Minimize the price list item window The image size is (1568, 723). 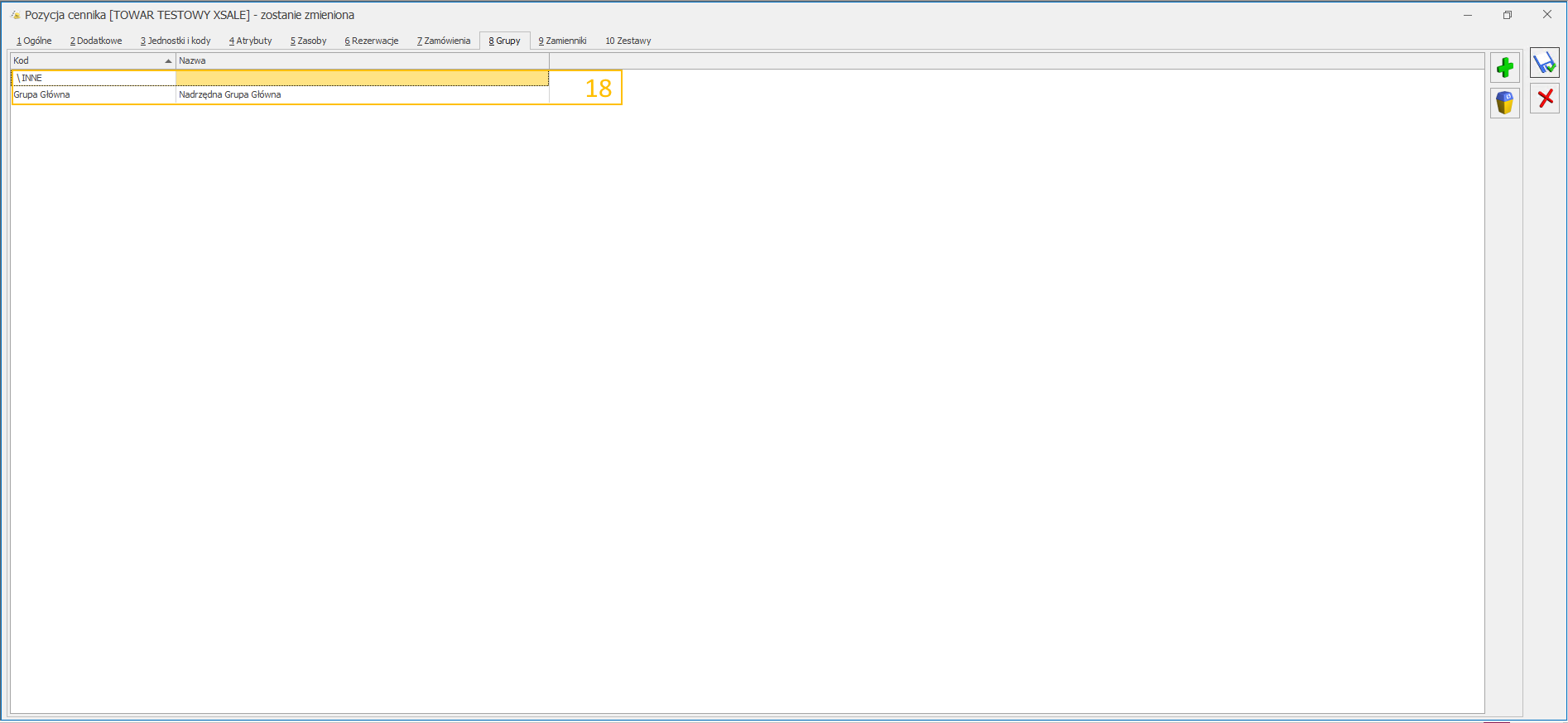pos(1468,15)
